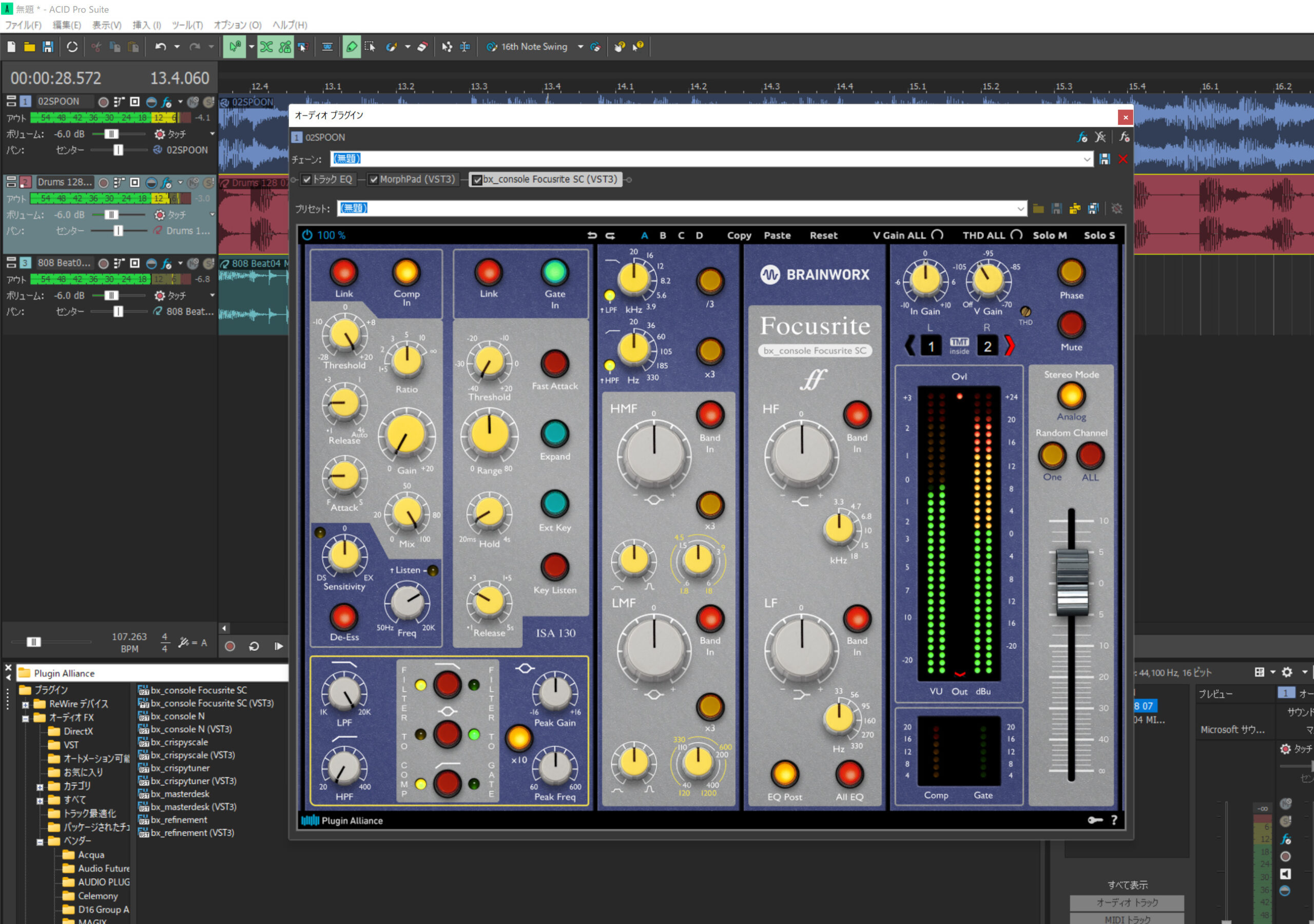Click the key license icon in plugin footer
The image size is (1314, 924).
coord(1095,820)
